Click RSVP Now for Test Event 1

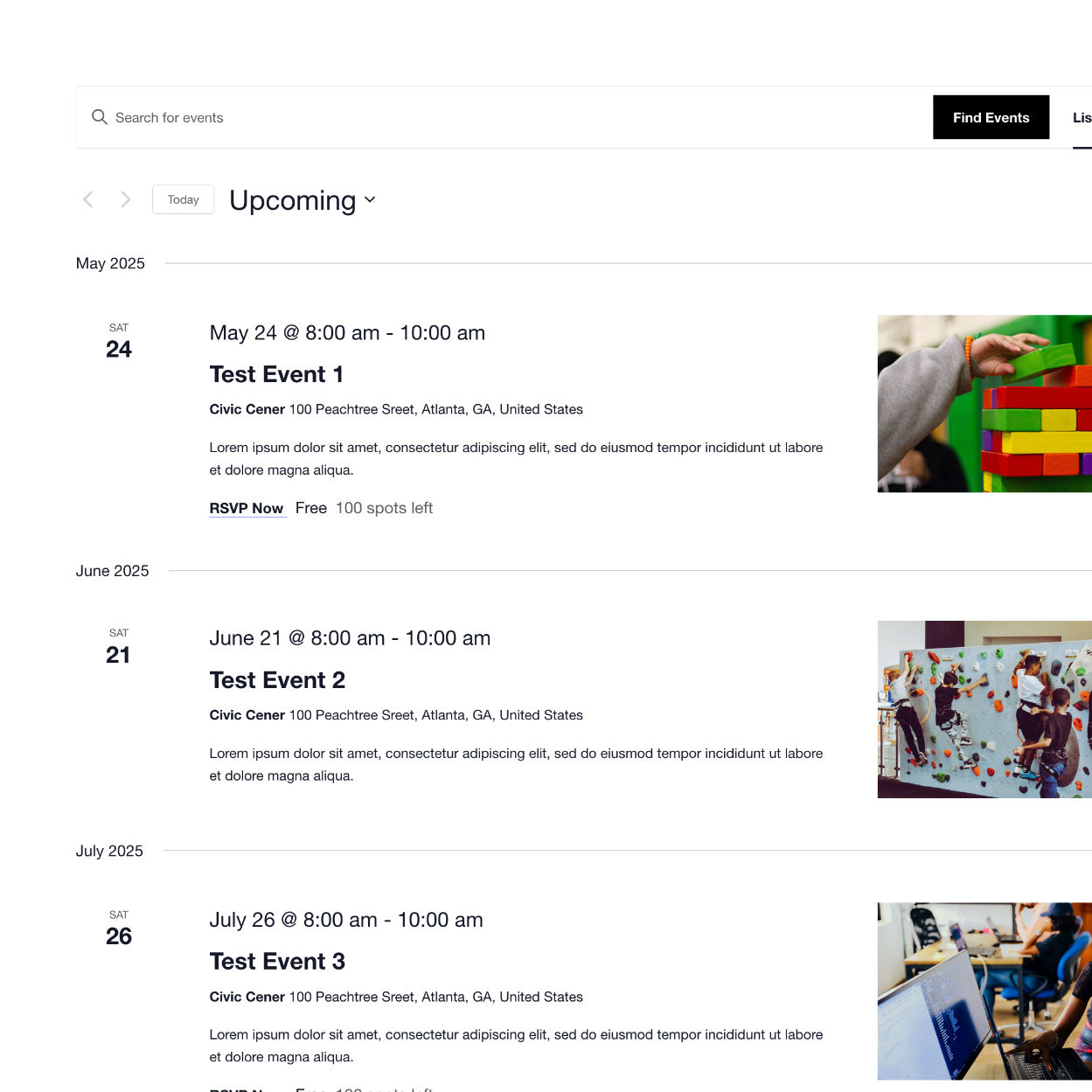(247, 508)
